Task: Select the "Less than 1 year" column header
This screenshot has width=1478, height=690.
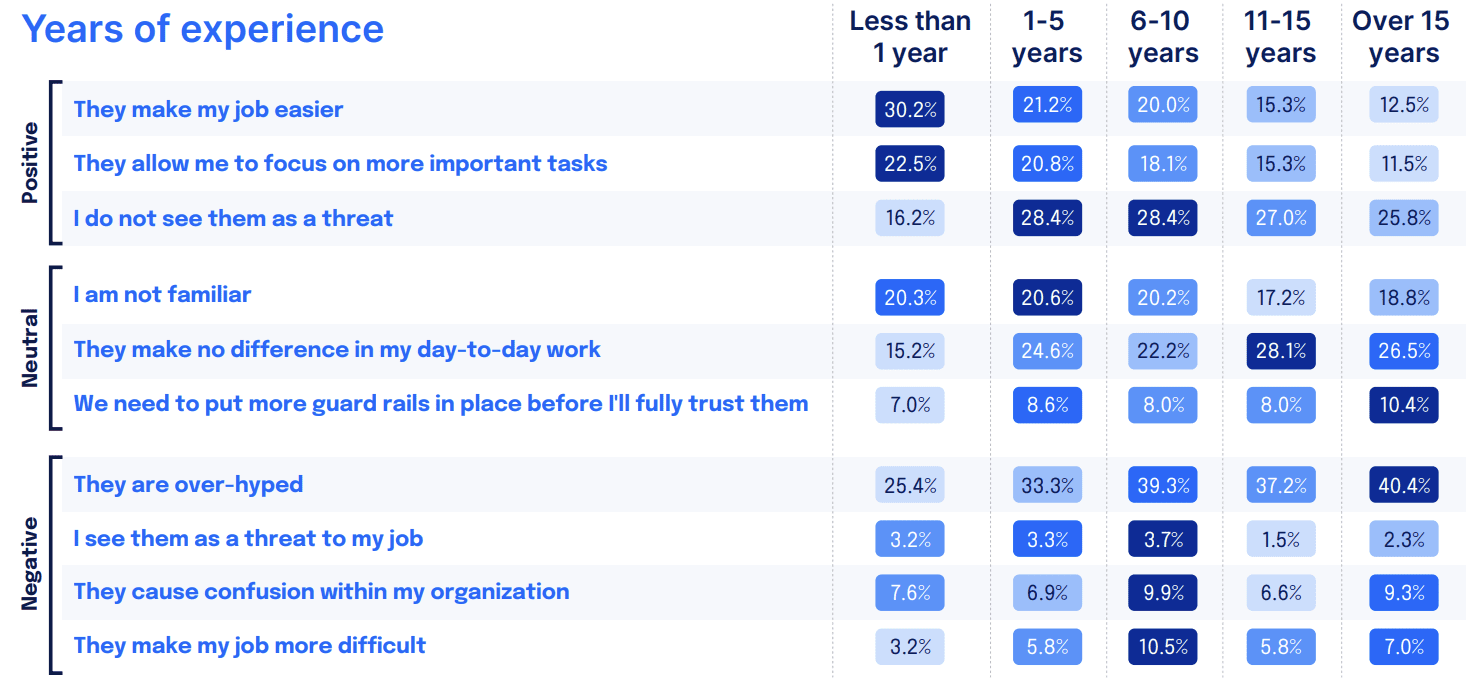Action: pyautogui.click(x=910, y=37)
